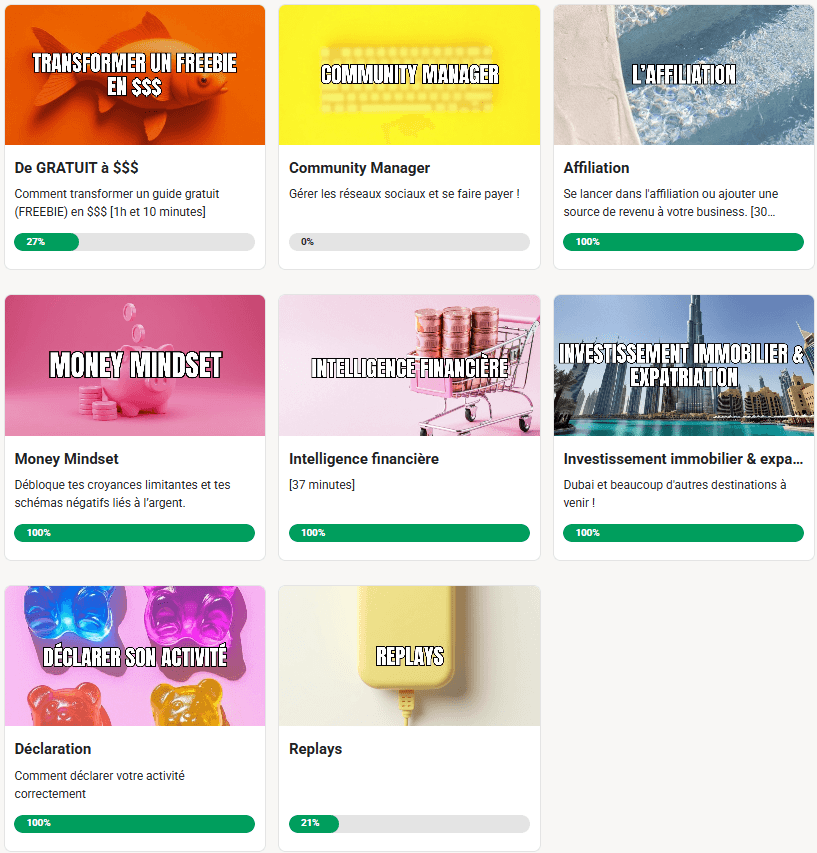
Task: Open the Intelligence Financière shopping cart thumbnail
Action: click(409, 366)
